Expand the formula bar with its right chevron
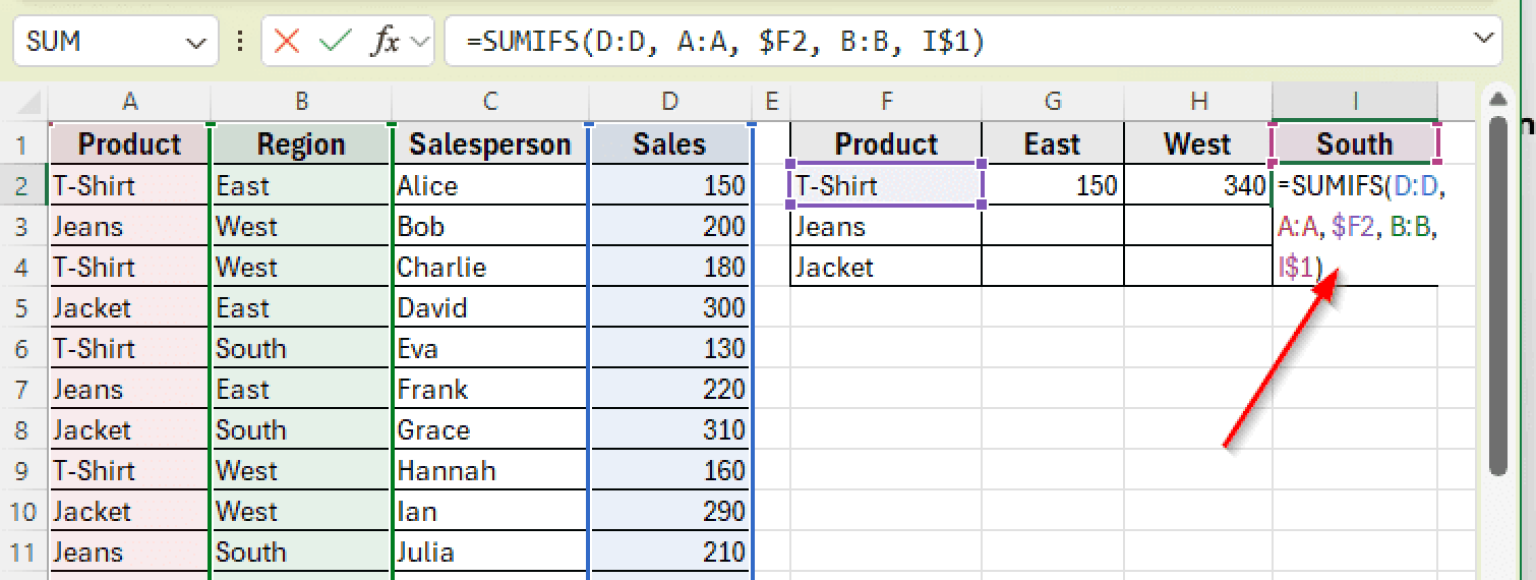The height and width of the screenshot is (580, 1536). coord(1482,40)
